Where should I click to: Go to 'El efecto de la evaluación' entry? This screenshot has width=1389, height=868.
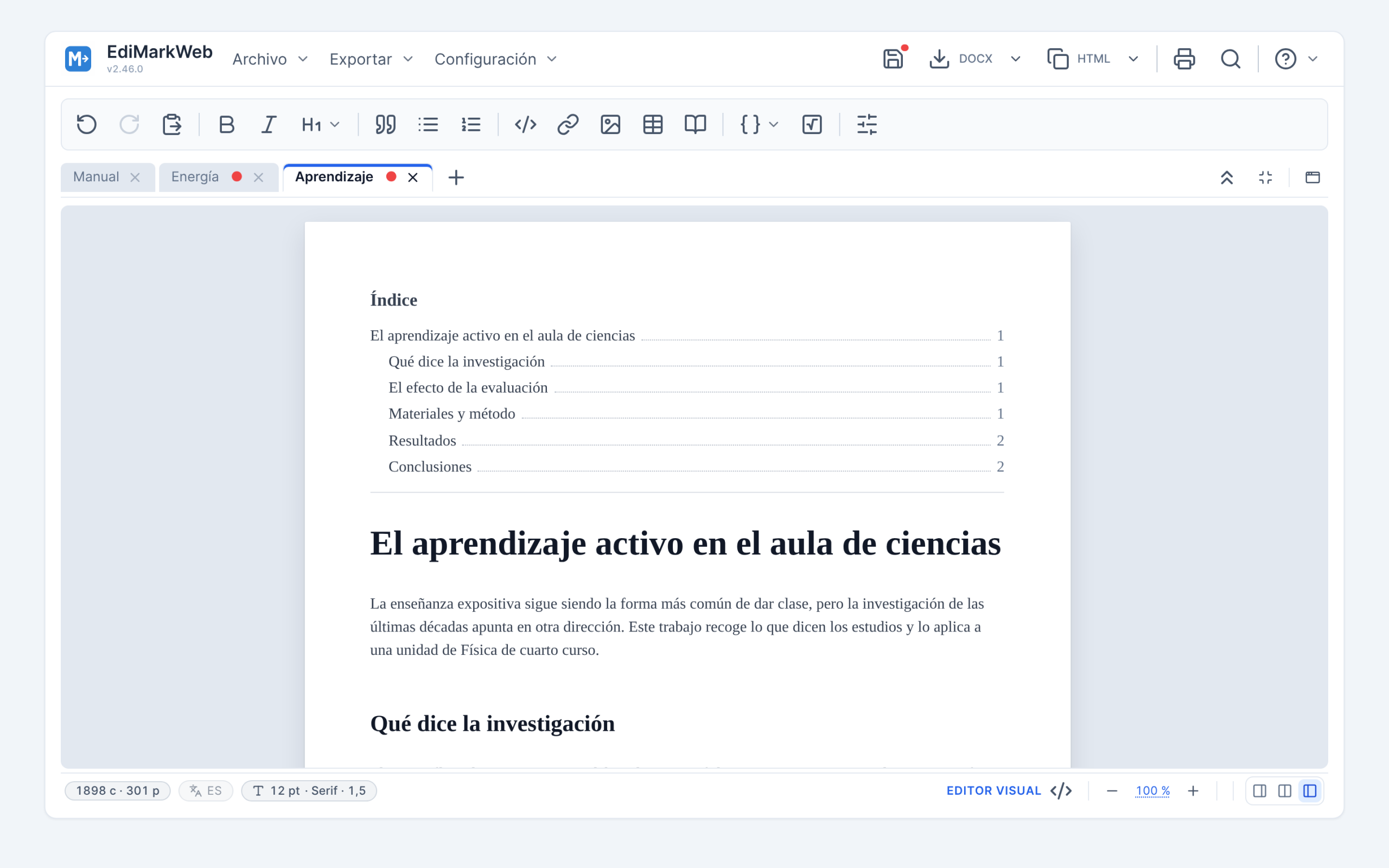(x=696, y=387)
